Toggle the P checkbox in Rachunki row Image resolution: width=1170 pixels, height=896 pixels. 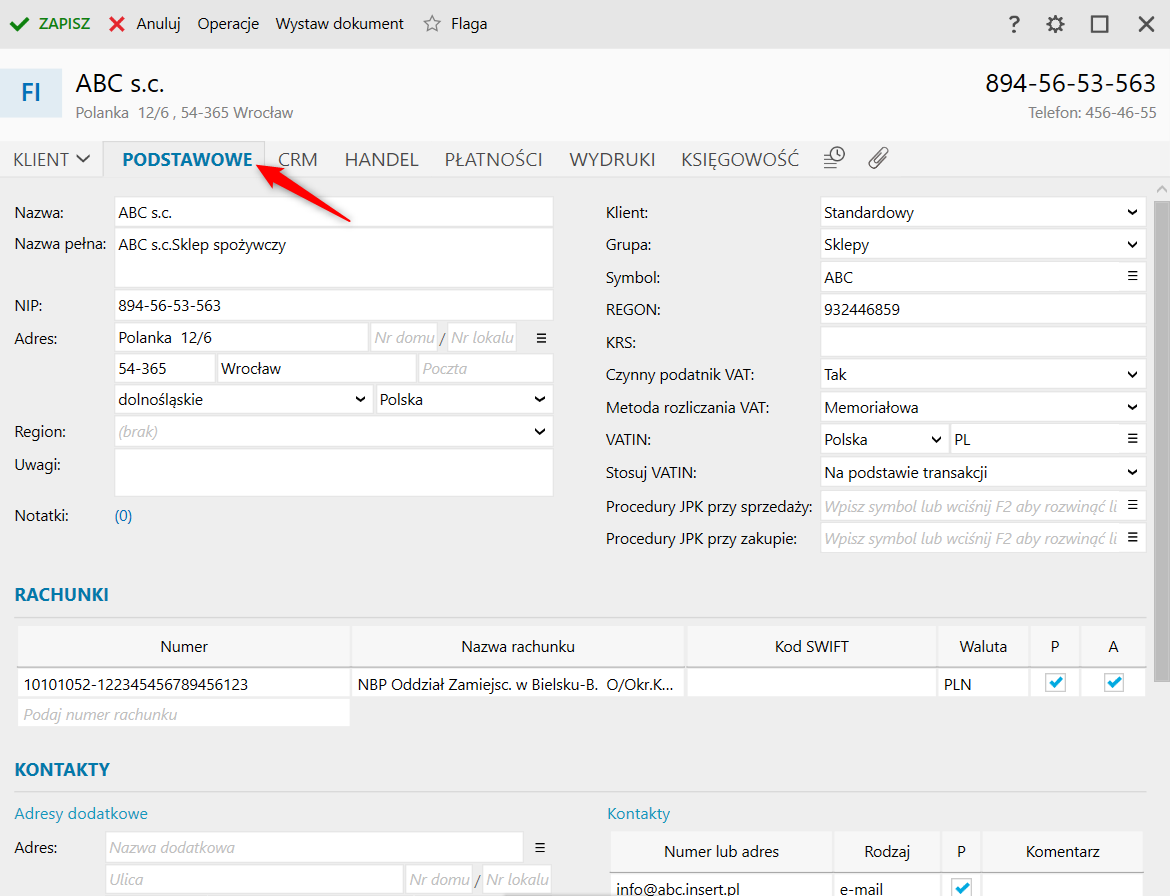1055,683
